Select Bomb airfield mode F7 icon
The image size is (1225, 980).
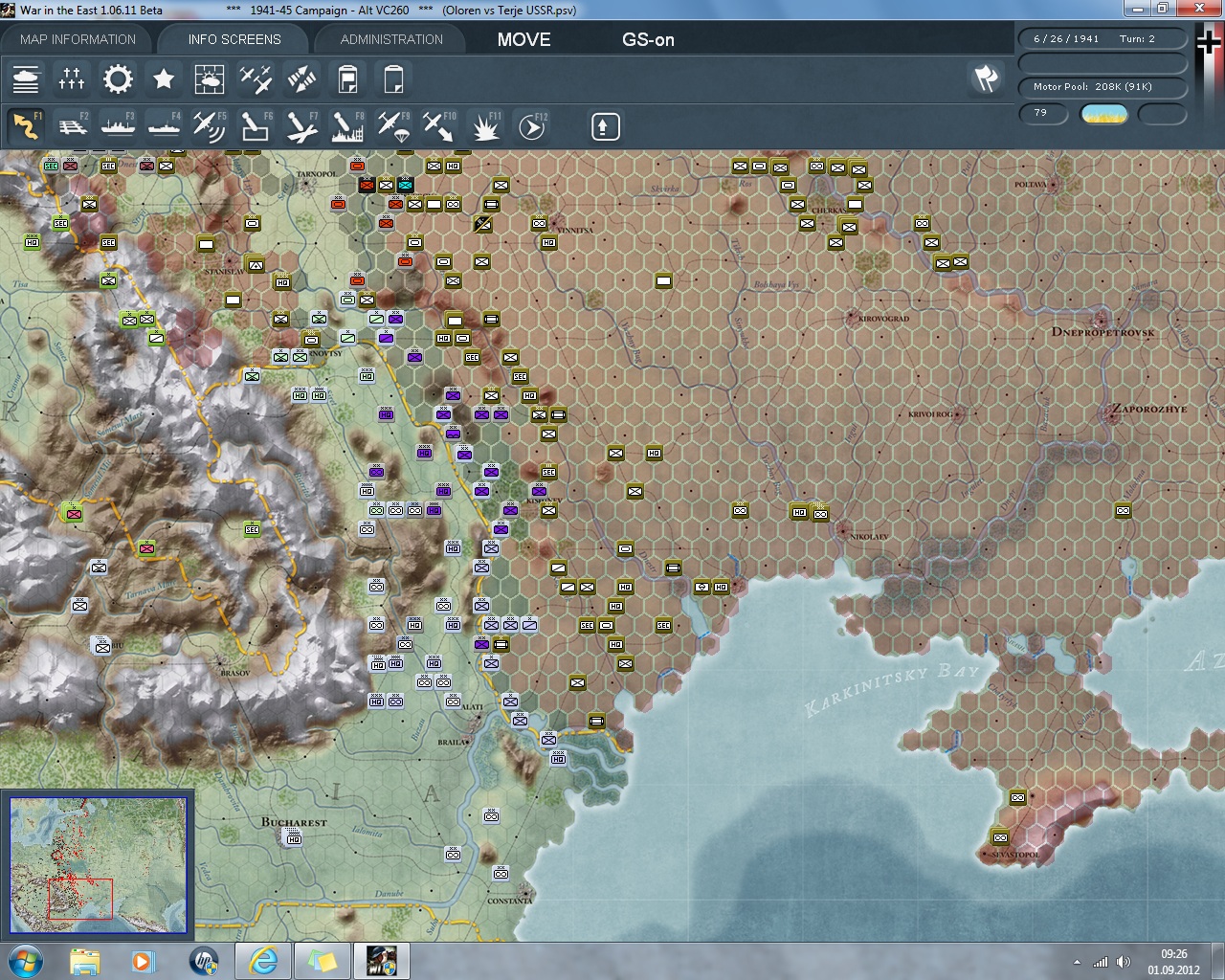tap(301, 126)
